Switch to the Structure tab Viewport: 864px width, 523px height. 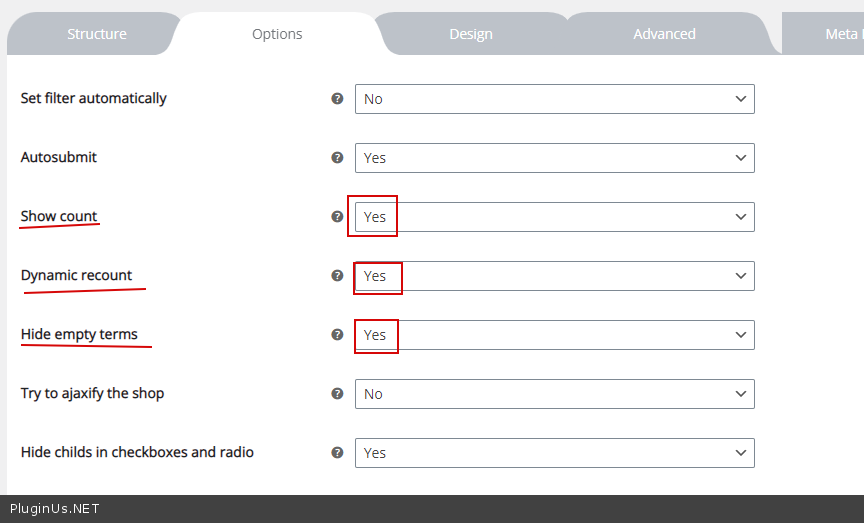click(x=97, y=34)
